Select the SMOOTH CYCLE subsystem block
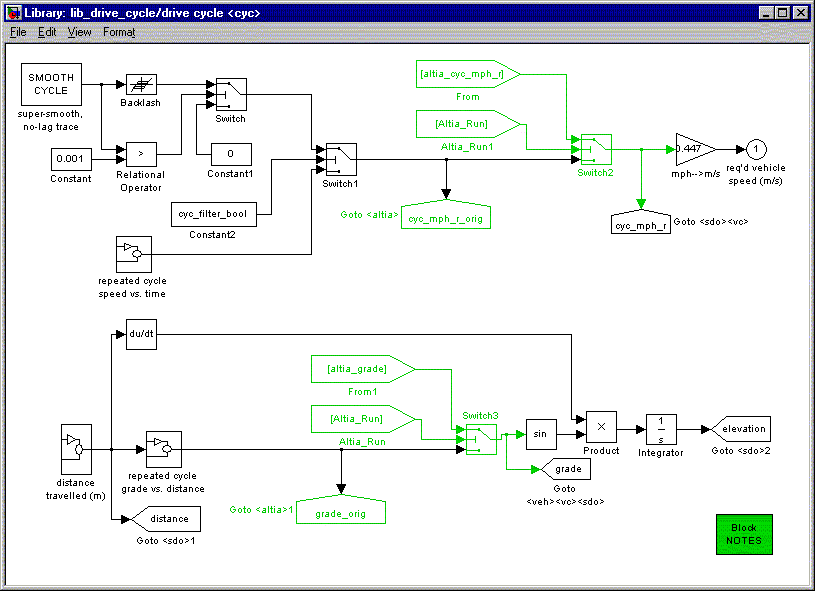Viewport: 815px width, 591px height. pos(51,85)
